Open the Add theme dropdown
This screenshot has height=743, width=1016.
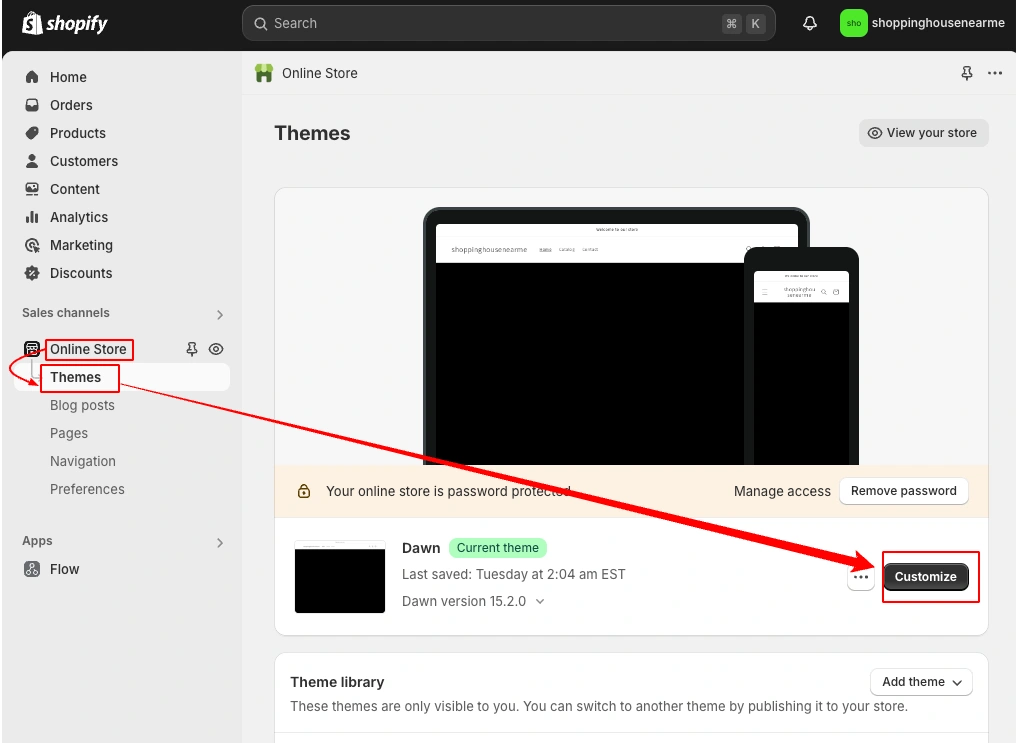(x=921, y=682)
